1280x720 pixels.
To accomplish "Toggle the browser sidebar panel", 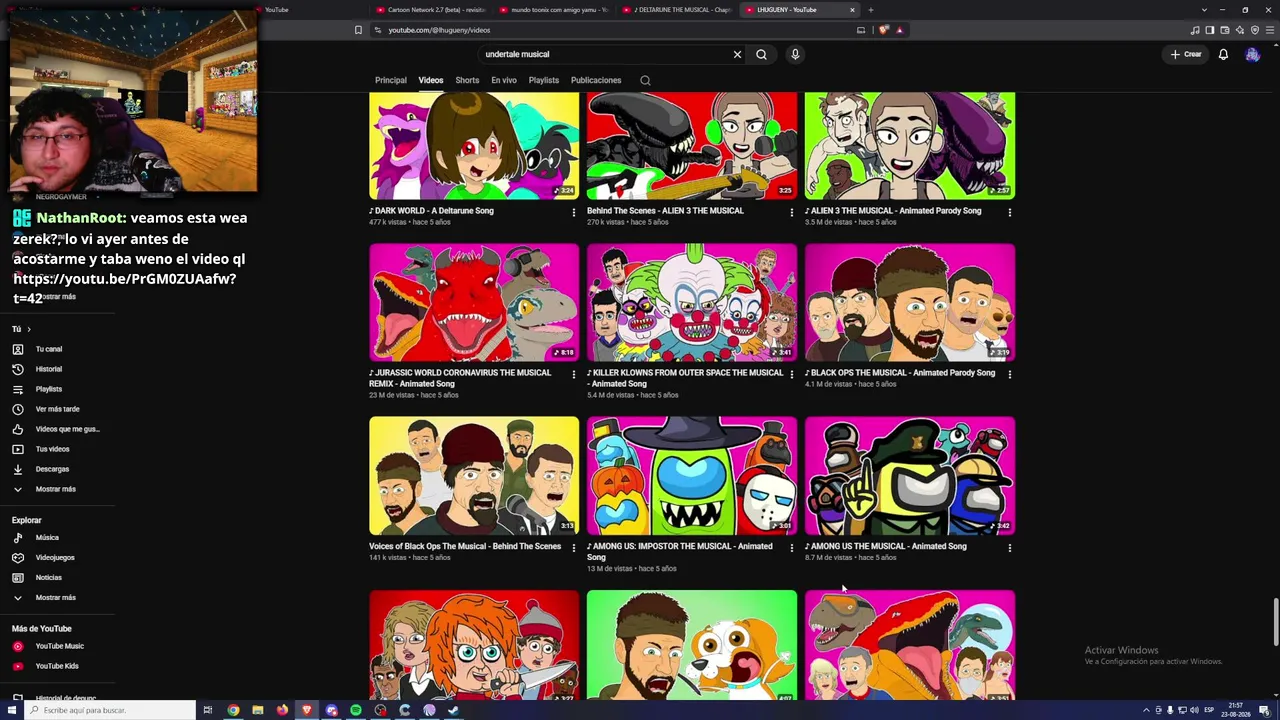I will (x=1210, y=30).
